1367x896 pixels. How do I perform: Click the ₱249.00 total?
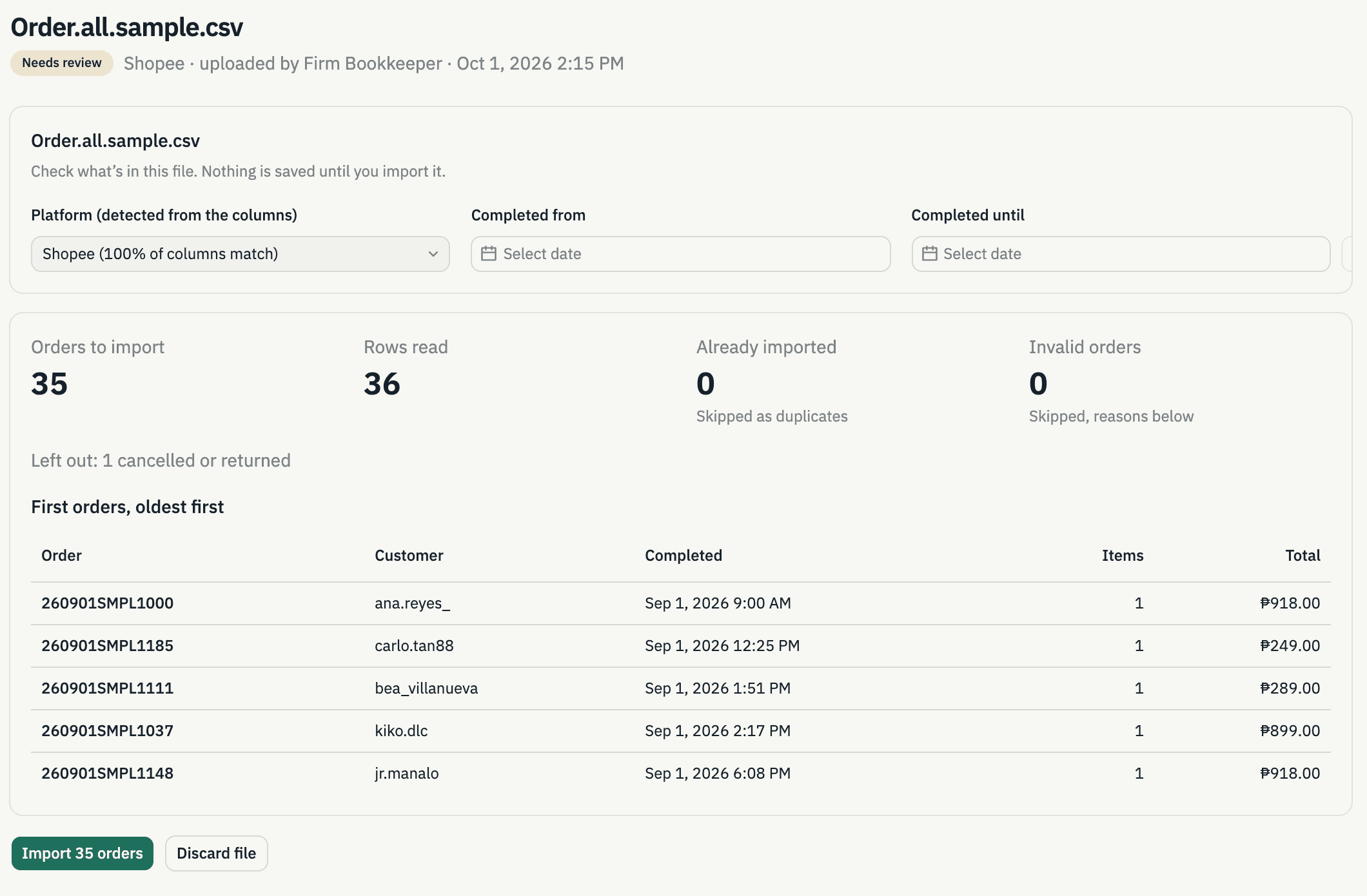(1290, 646)
